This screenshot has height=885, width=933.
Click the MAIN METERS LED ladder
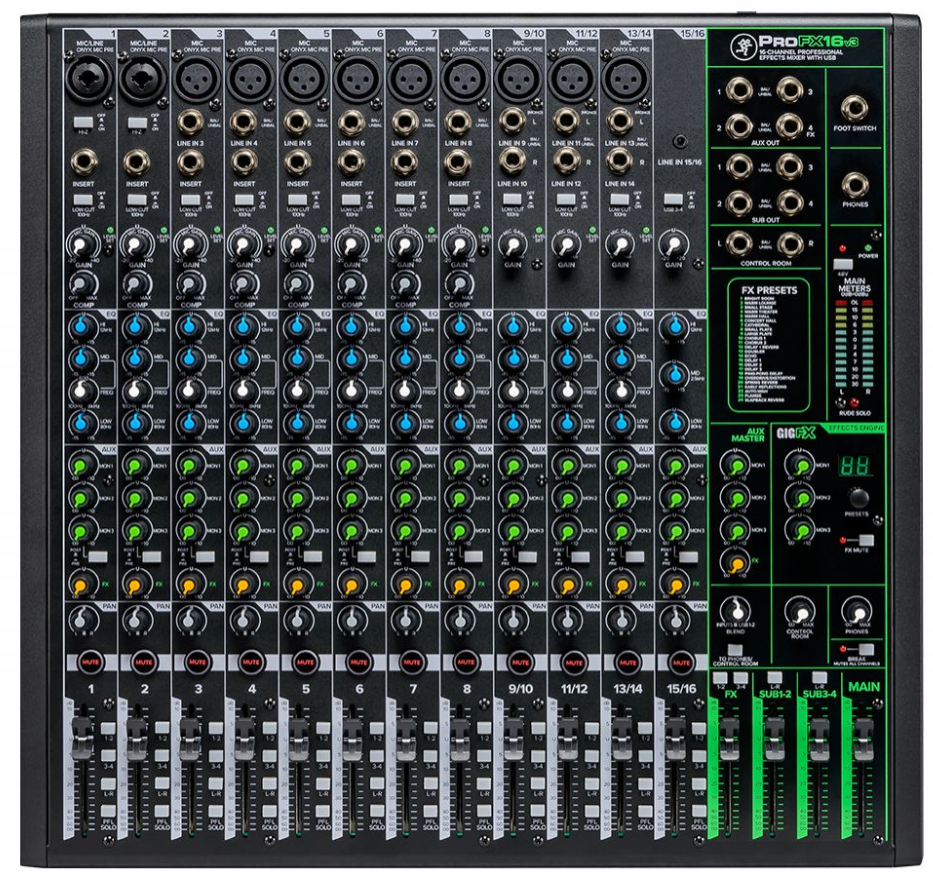(854, 342)
